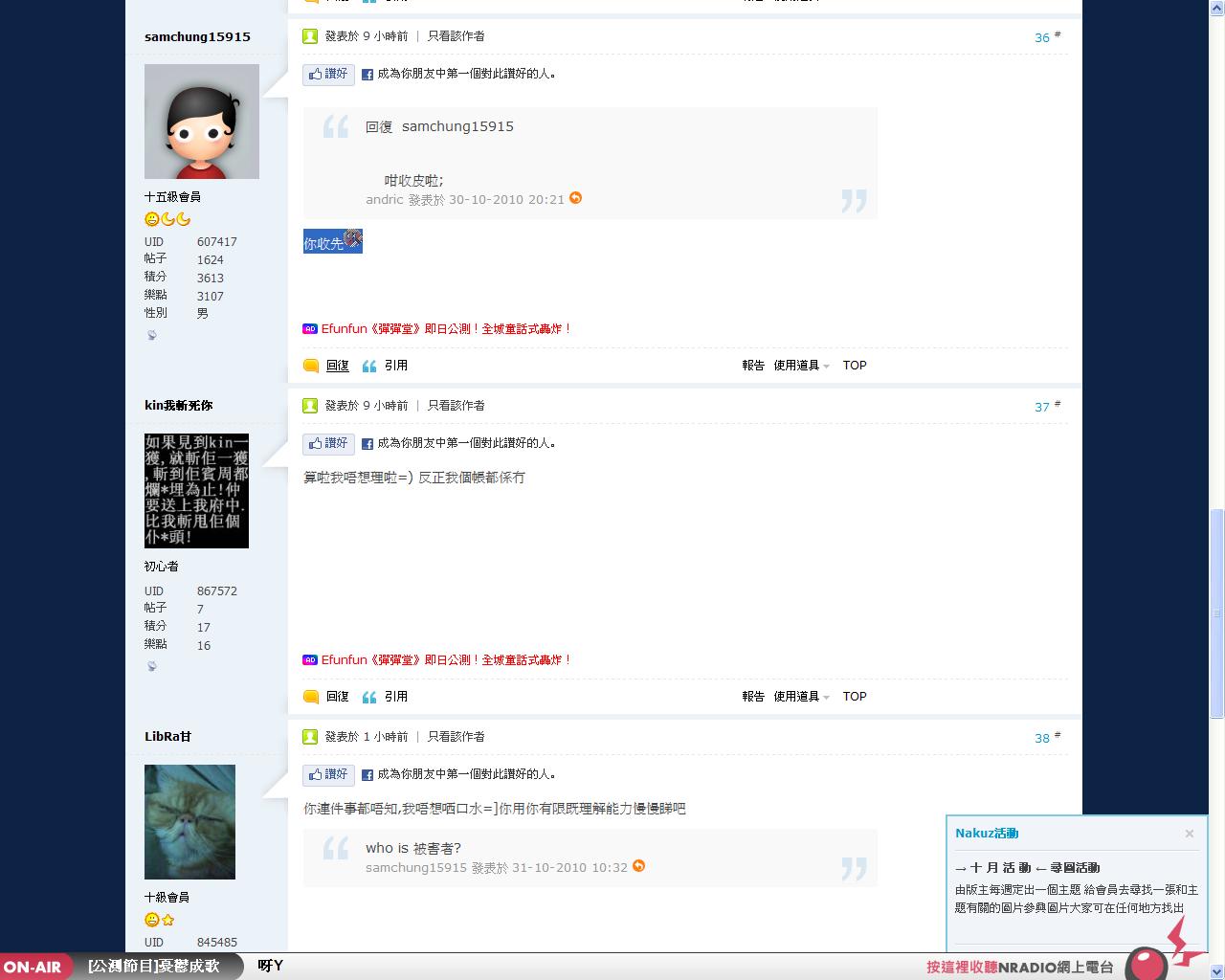Filter post 38 by 只看該作者

point(456,737)
